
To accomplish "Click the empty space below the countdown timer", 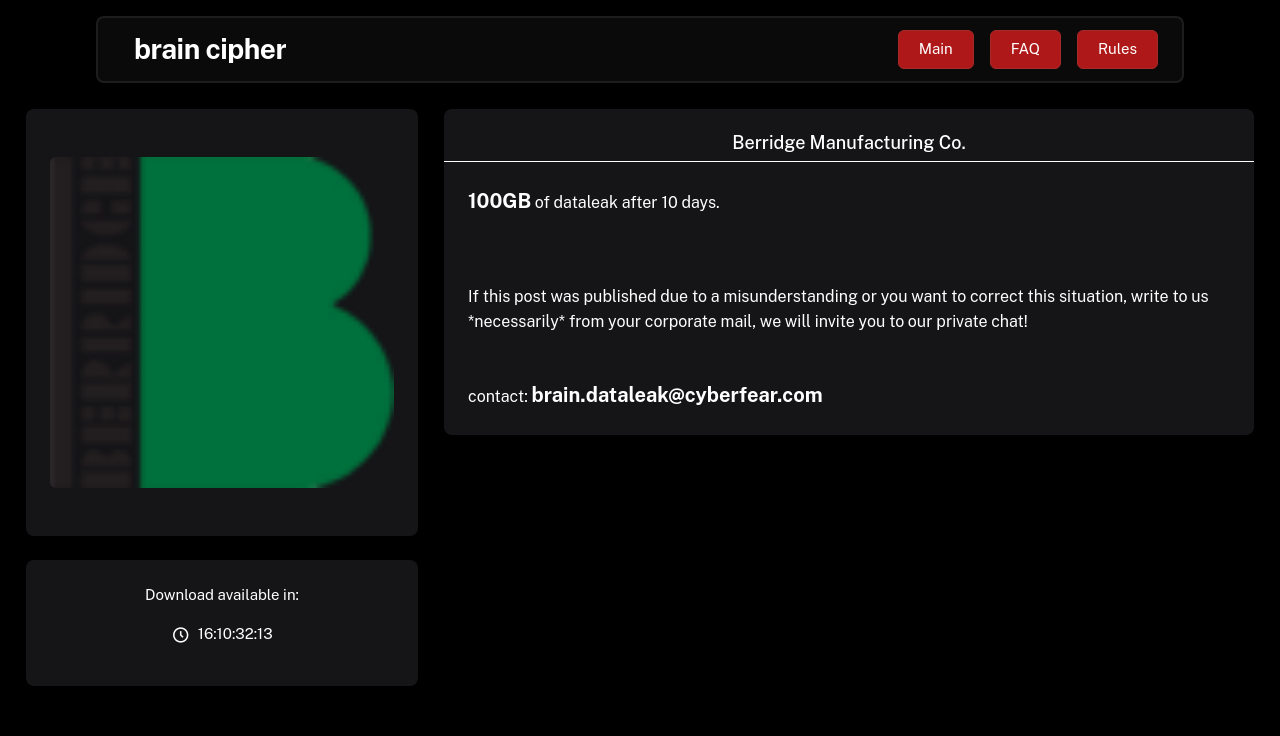I will pos(222,664).
